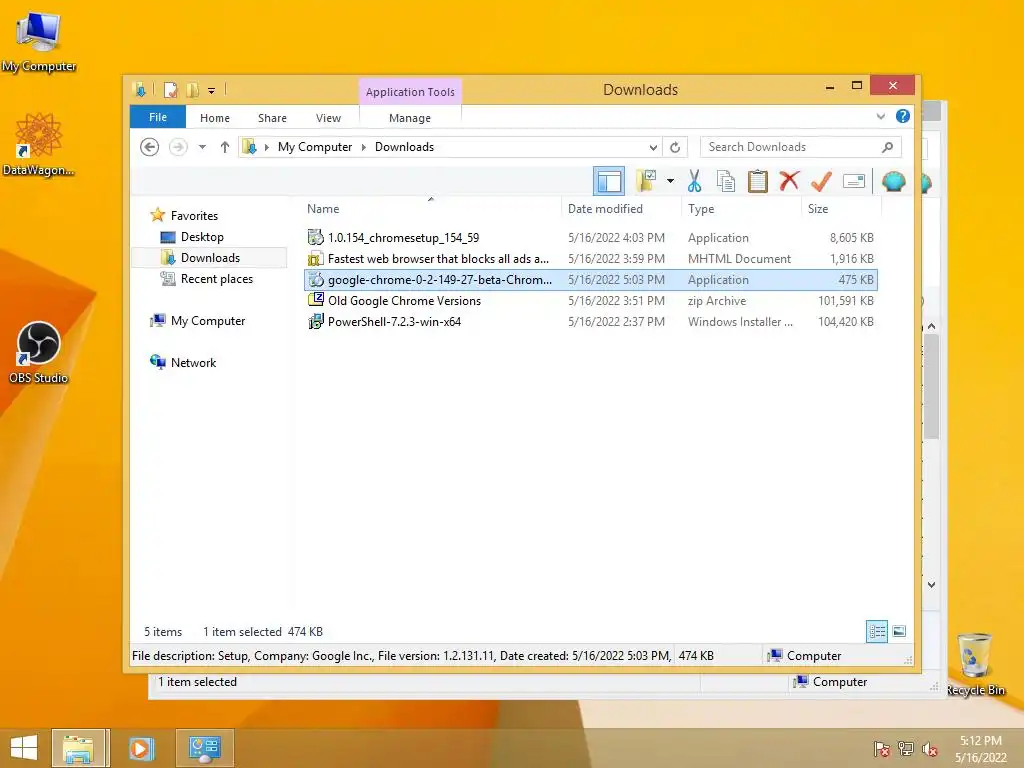Click the teal shell icon in toolbar
The height and width of the screenshot is (768, 1024).
pyautogui.click(x=893, y=181)
